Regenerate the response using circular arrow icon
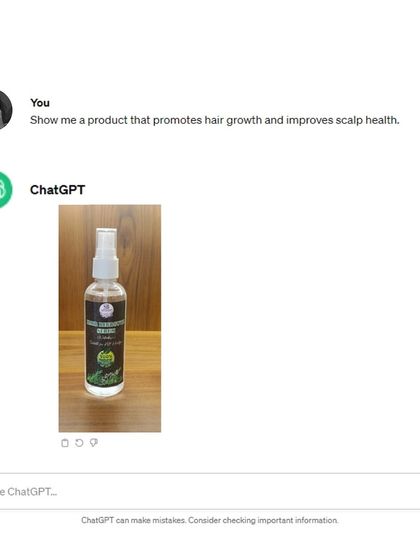The height and width of the screenshot is (560, 420). 79,443
